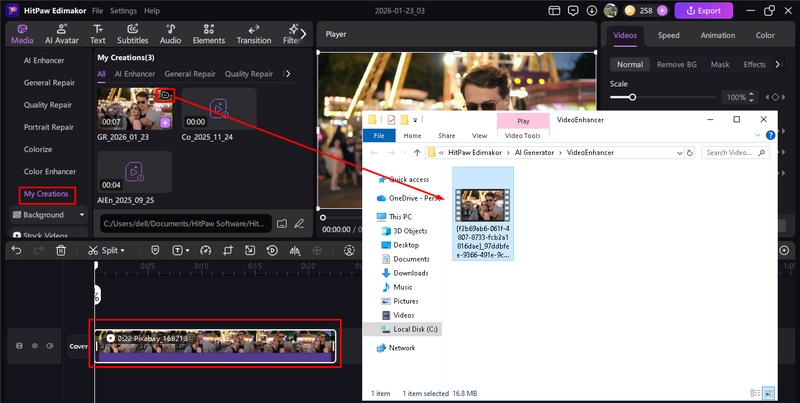Click the Explorer Search Video box
This screenshot has height=403, width=800.
click(x=735, y=153)
